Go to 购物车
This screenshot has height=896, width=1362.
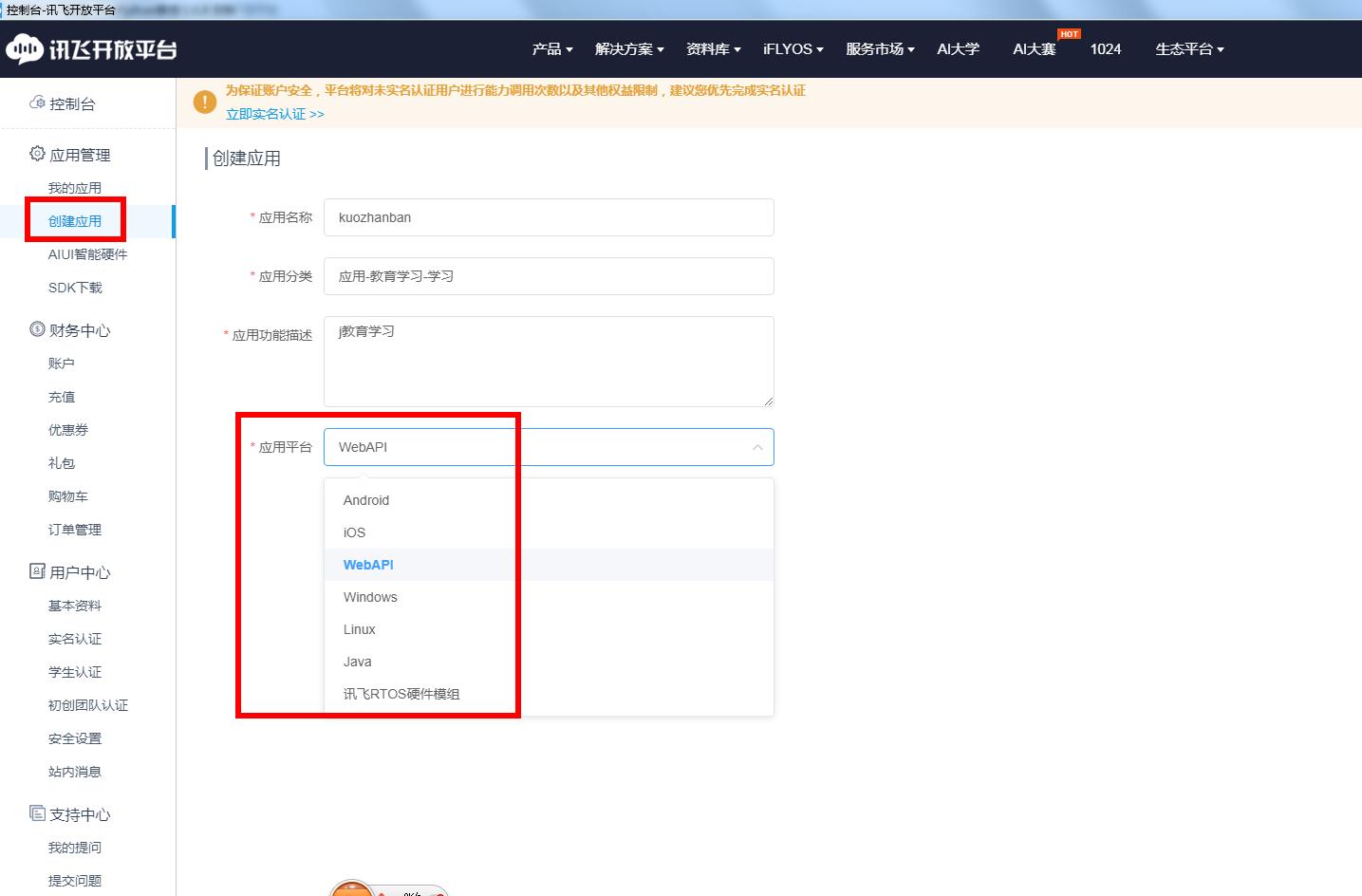point(68,496)
